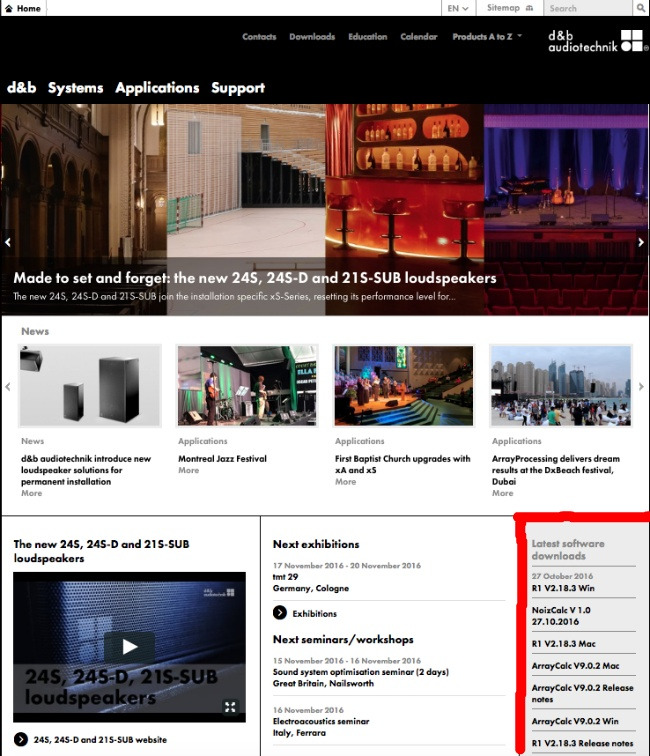
Task: Click the Next exhibitions heading
Action: click(x=316, y=544)
